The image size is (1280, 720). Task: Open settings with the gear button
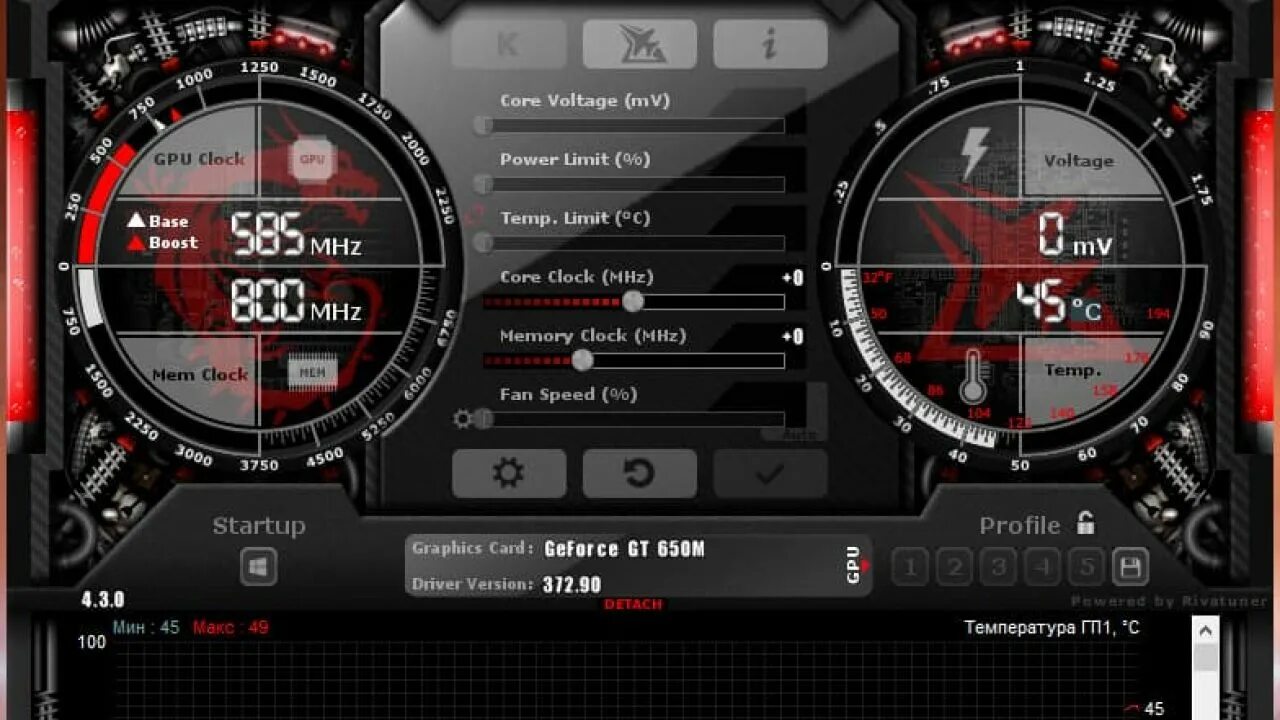tap(509, 473)
